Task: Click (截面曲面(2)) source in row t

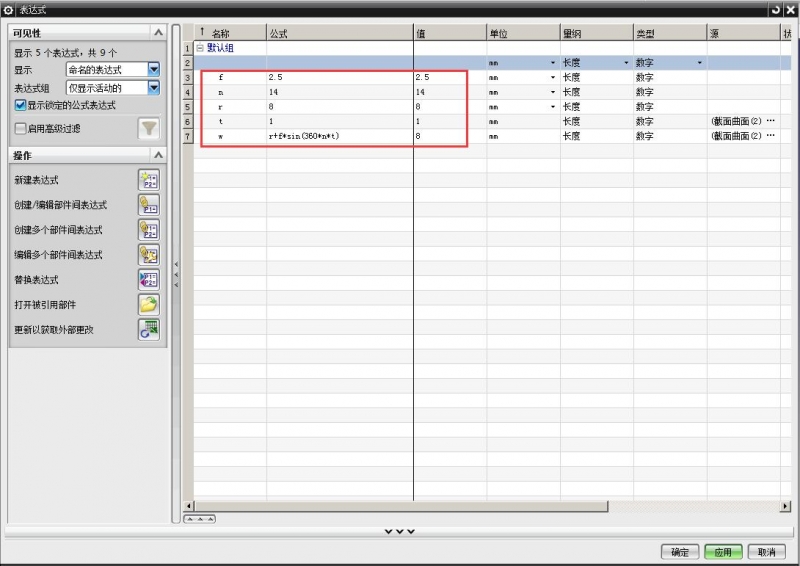Action: pos(736,121)
